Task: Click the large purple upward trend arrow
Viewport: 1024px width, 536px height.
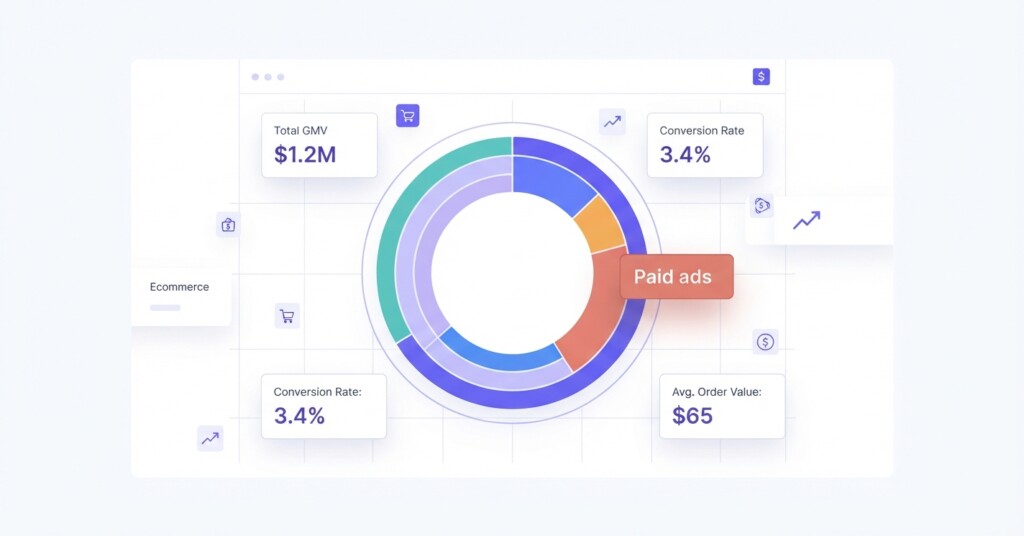Action: tap(807, 221)
